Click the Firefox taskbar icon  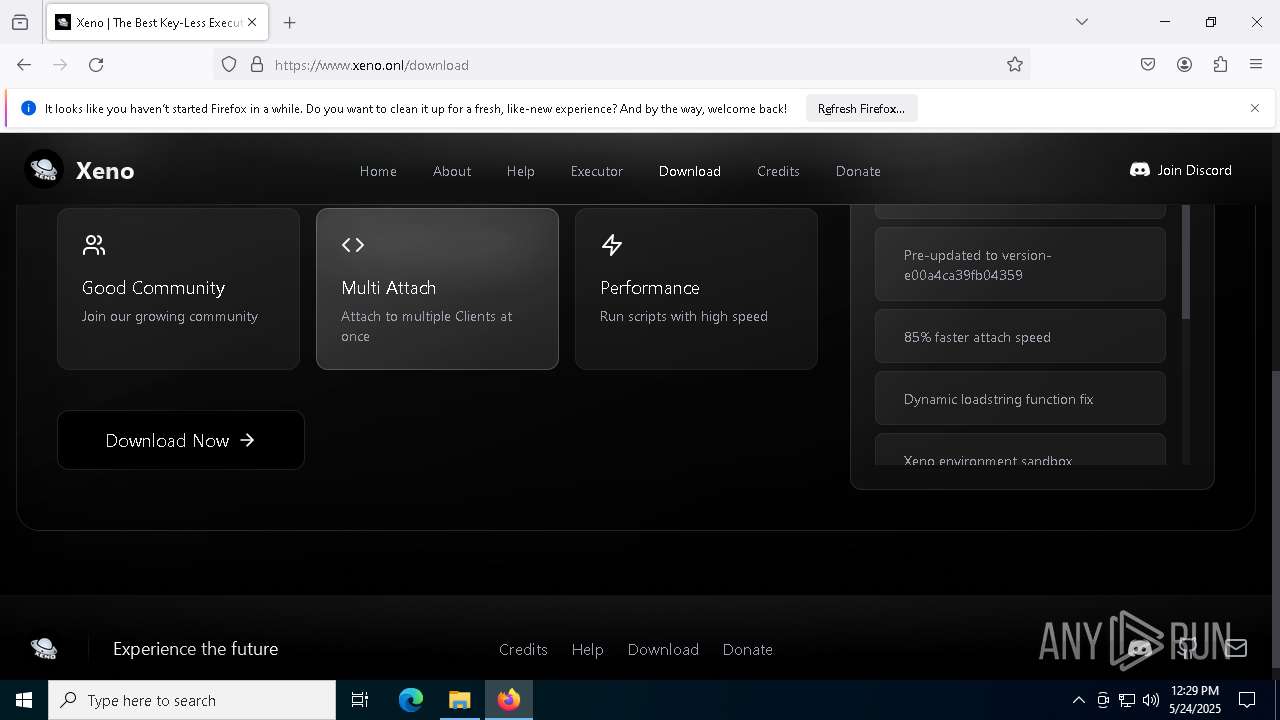[x=509, y=700]
